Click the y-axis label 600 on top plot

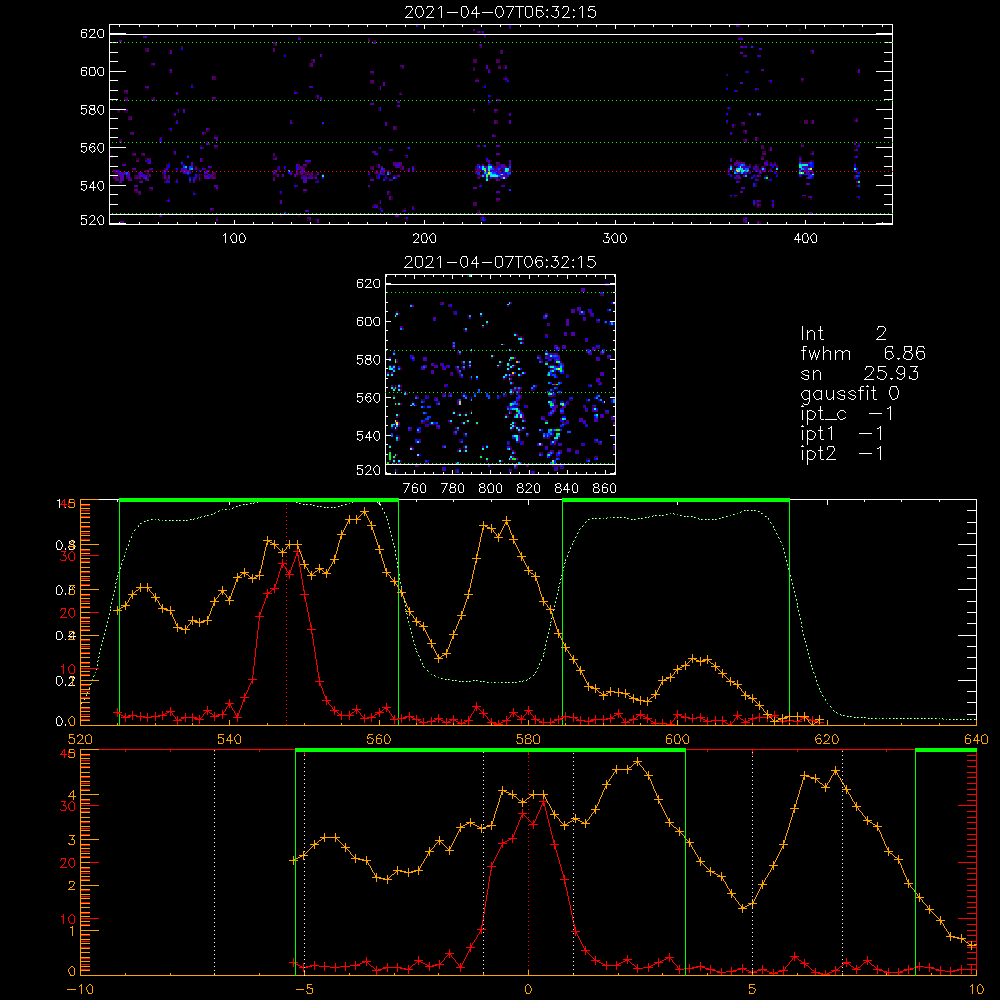pyautogui.click(x=92, y=71)
